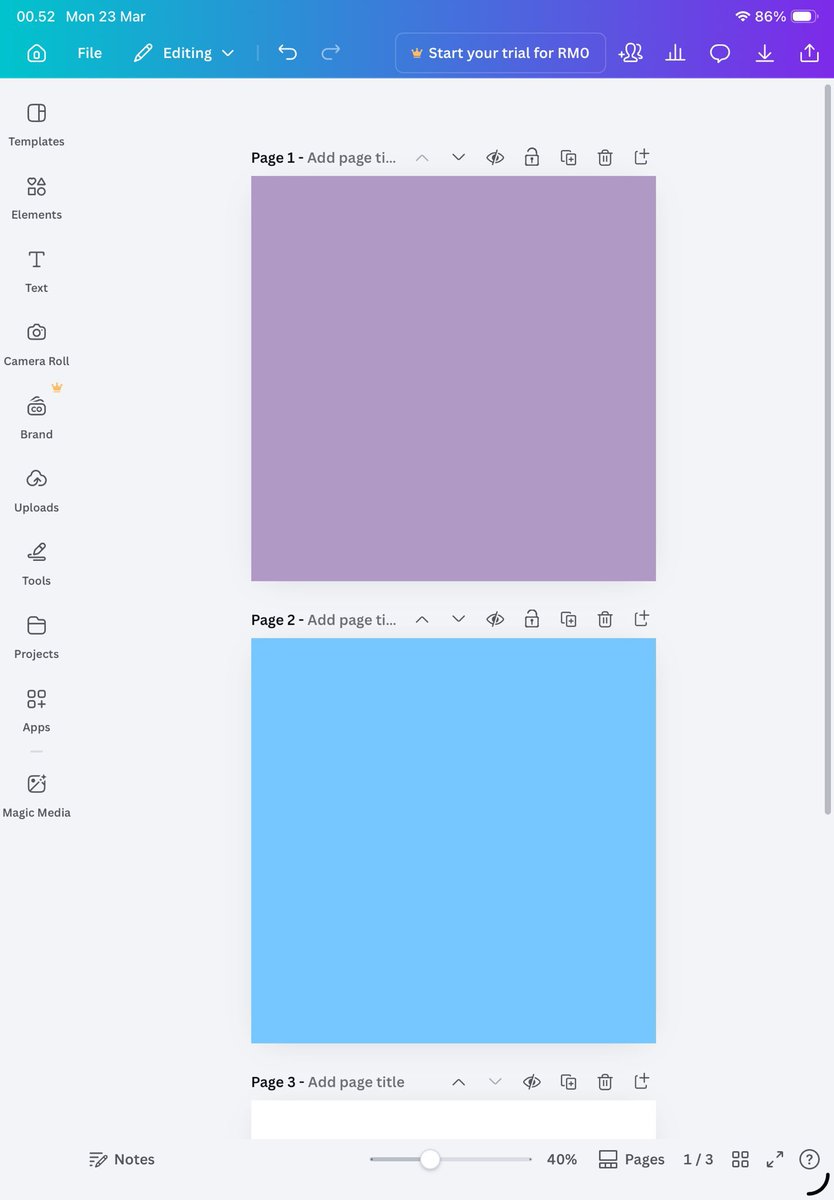Move Page 2 down with chevron
Viewport: 834px width, 1200px height.
point(459,619)
